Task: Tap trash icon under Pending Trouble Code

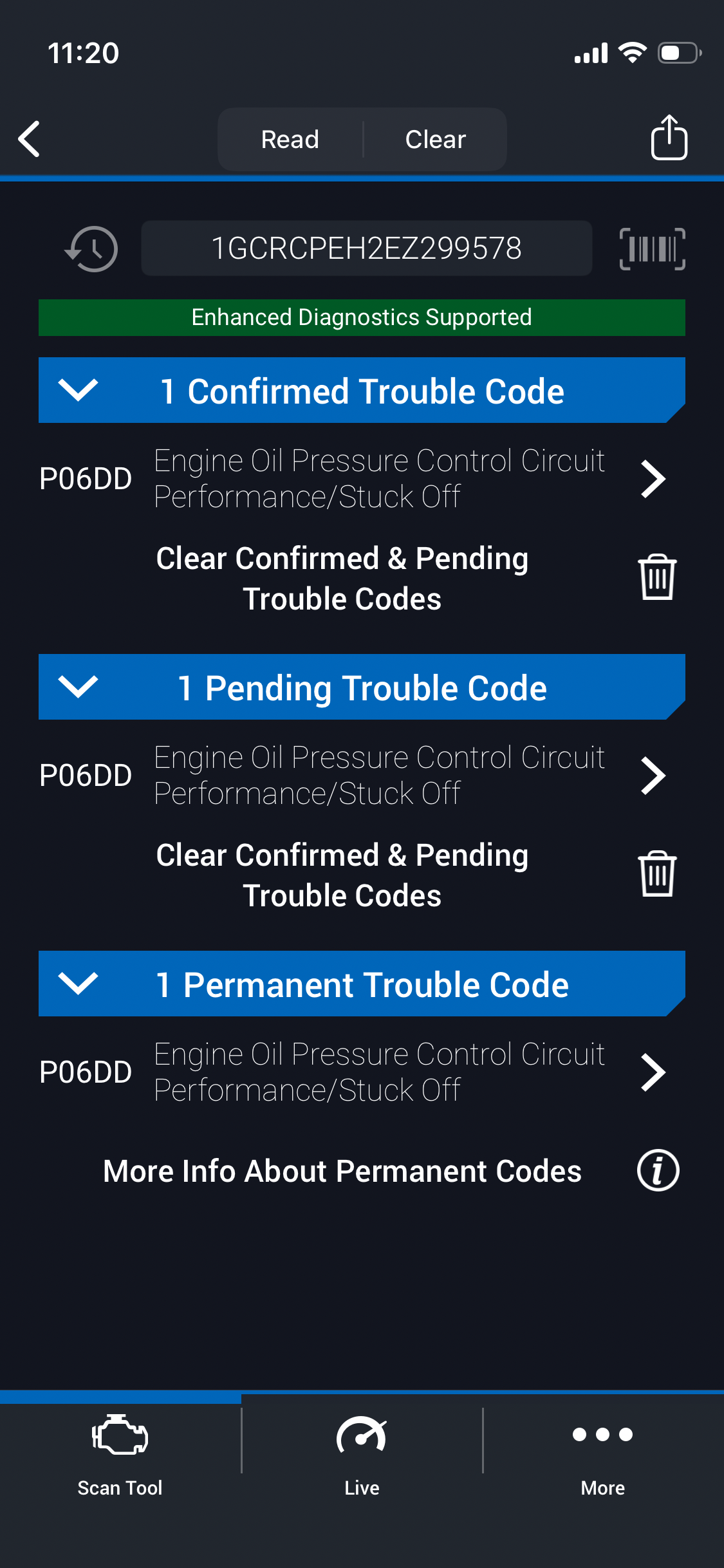Action: coord(656,874)
